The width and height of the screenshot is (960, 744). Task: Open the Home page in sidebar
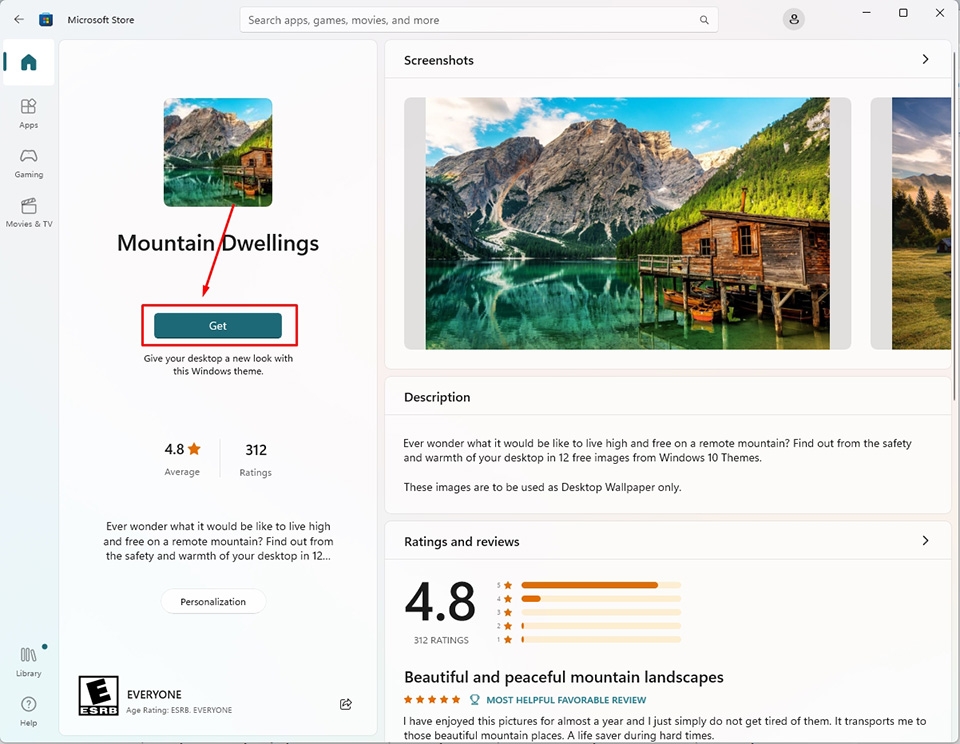pyautogui.click(x=28, y=63)
